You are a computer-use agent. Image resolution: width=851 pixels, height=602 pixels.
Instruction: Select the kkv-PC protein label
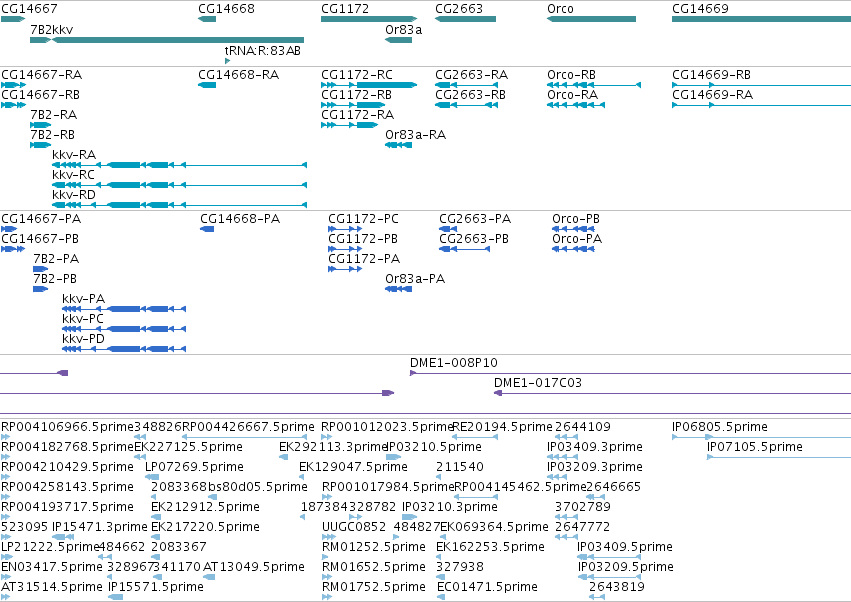click(x=83, y=319)
